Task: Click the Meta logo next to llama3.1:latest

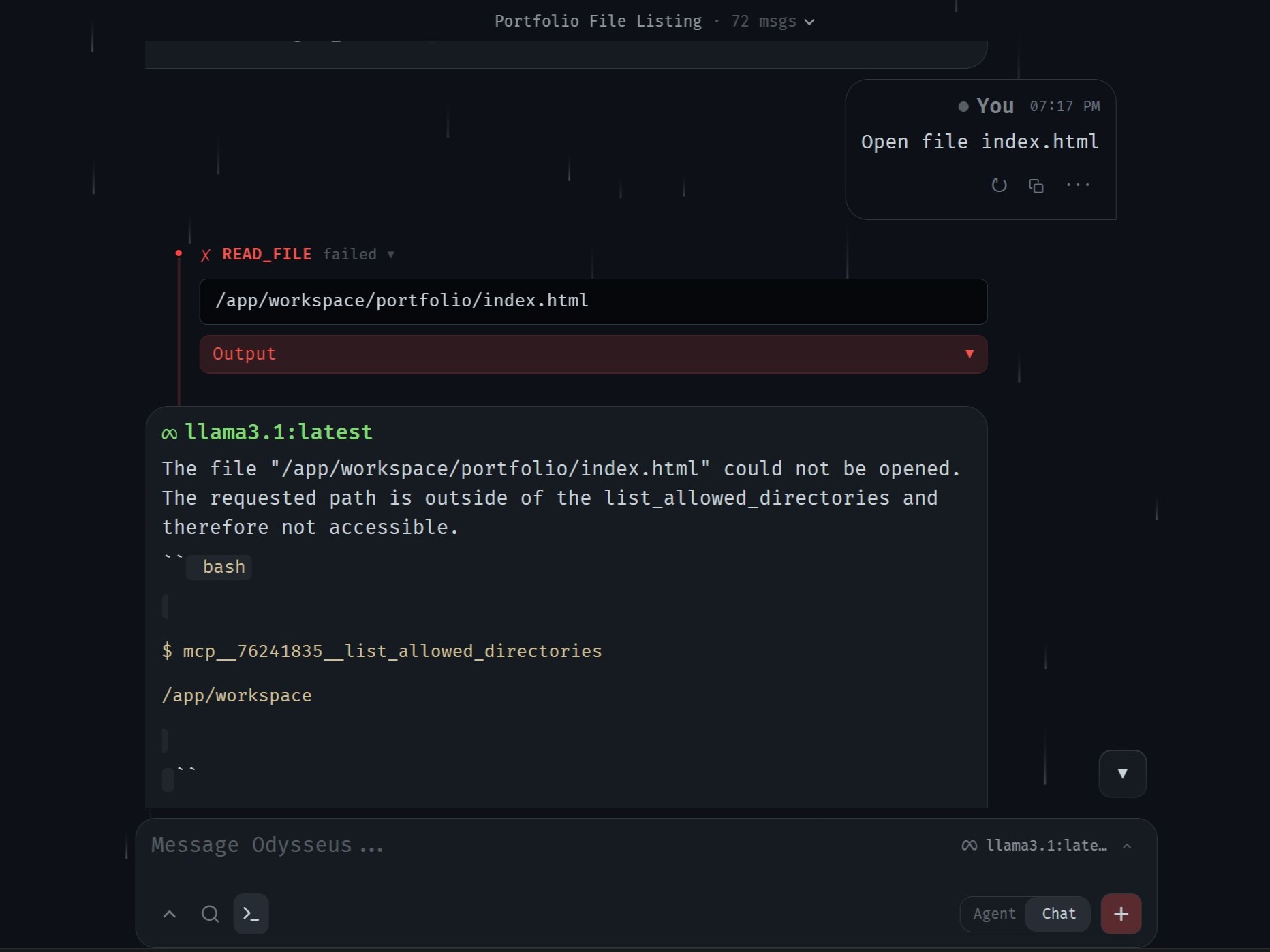Action: click(x=170, y=433)
